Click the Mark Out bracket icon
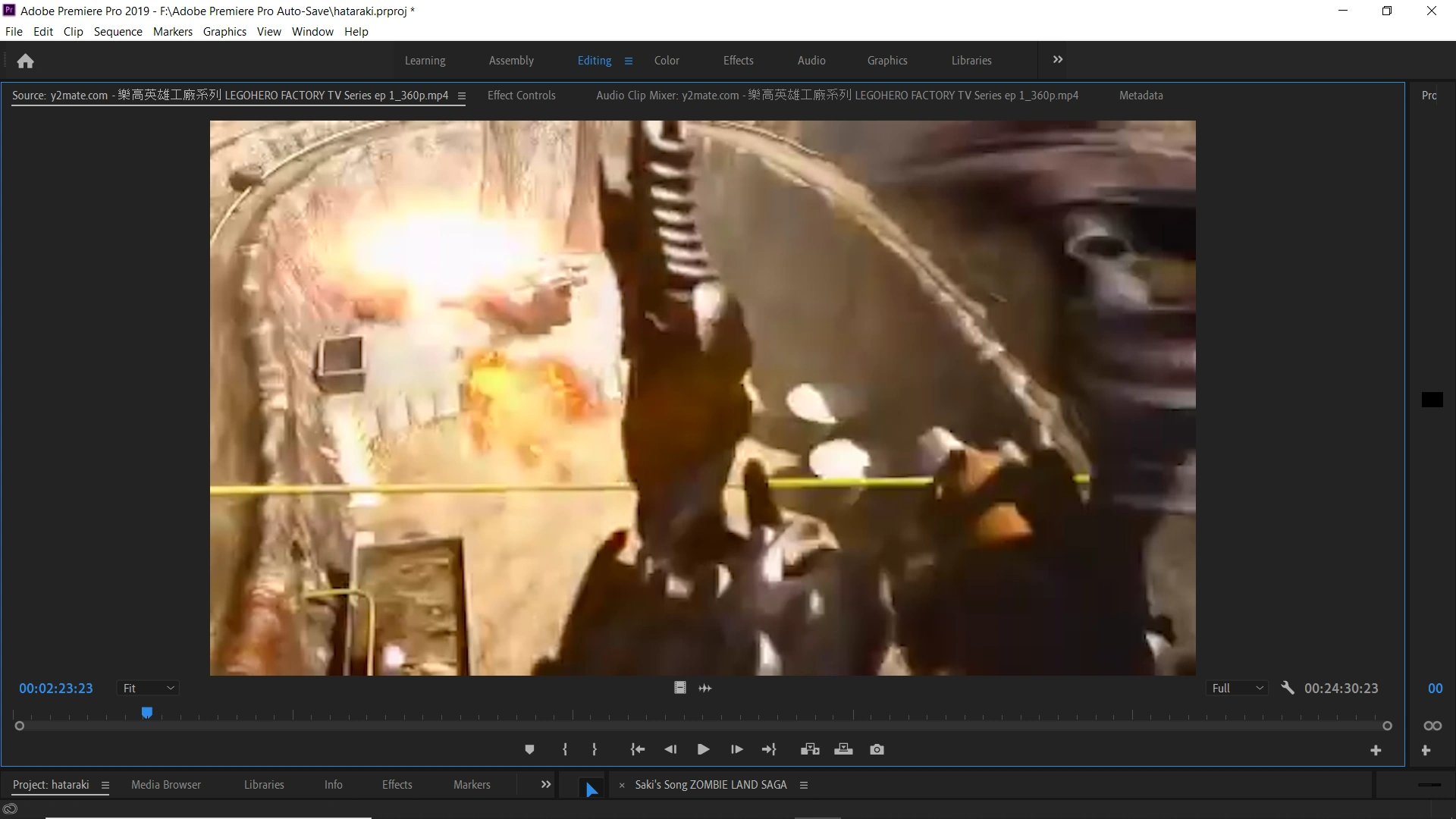1456x819 pixels. pyautogui.click(x=595, y=749)
